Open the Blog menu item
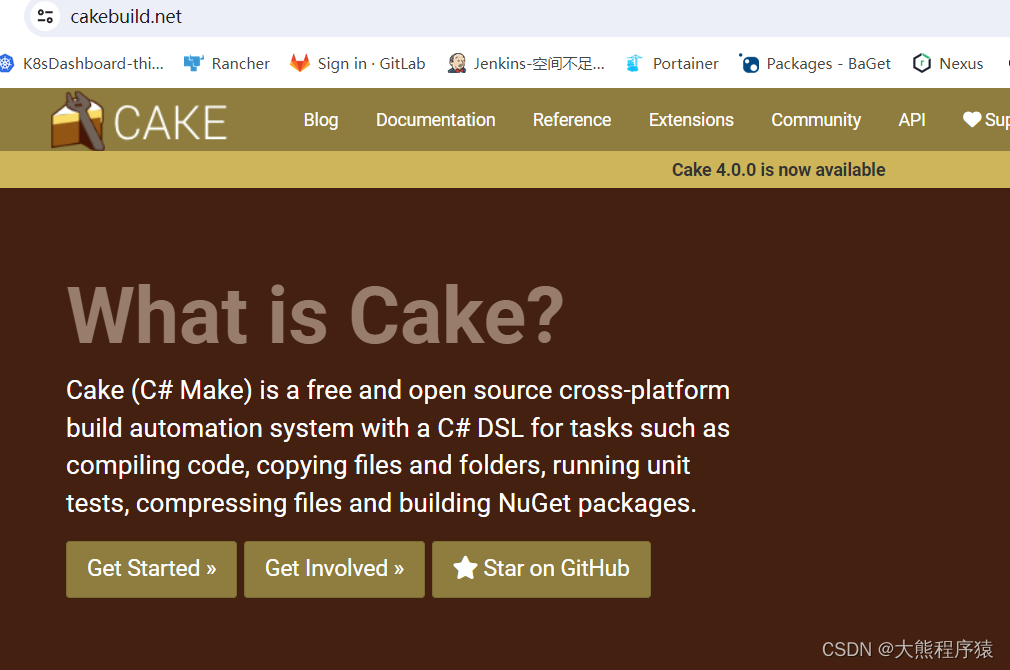 coord(320,119)
